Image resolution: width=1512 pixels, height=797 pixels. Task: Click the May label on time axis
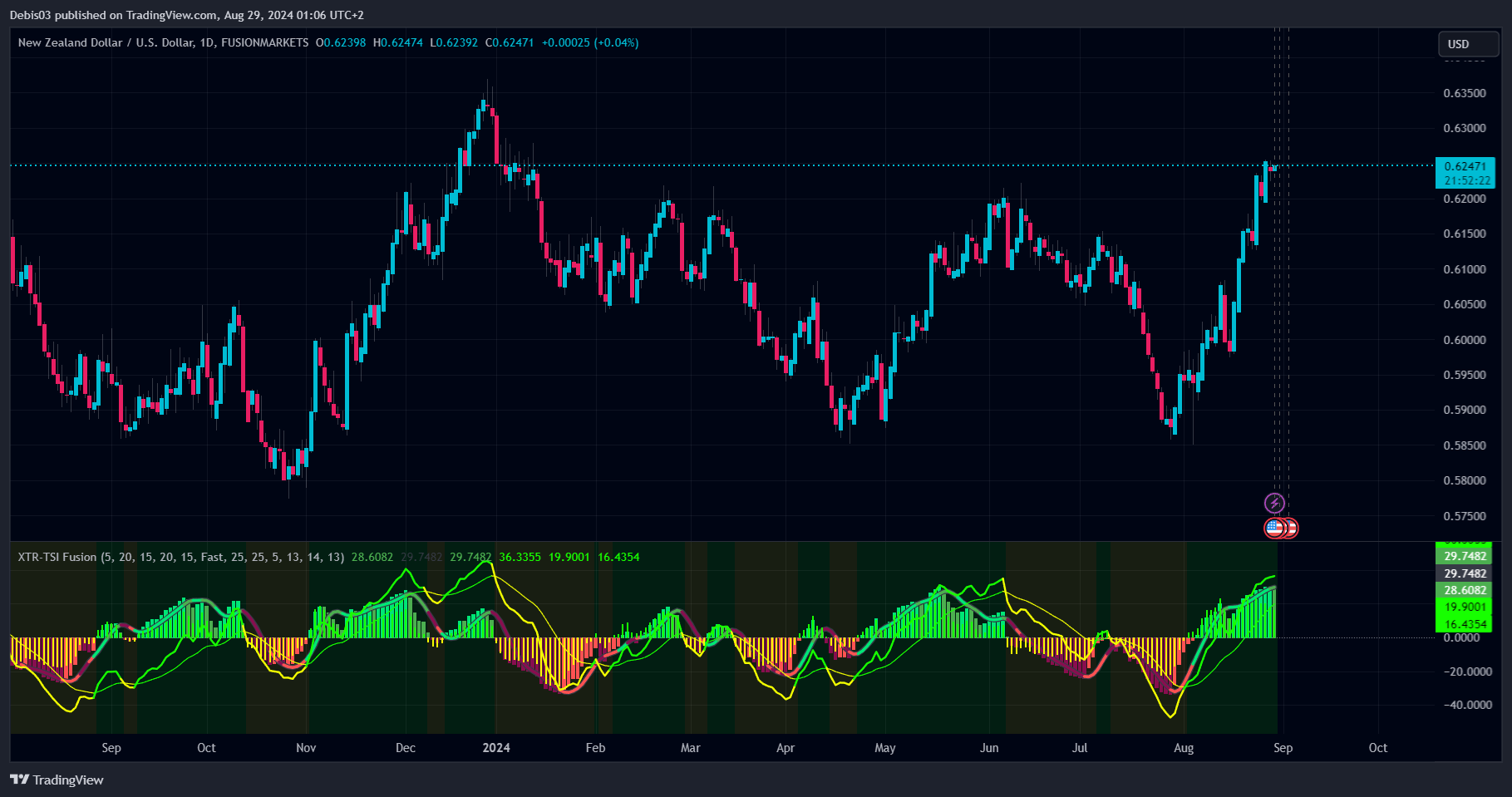(x=885, y=748)
